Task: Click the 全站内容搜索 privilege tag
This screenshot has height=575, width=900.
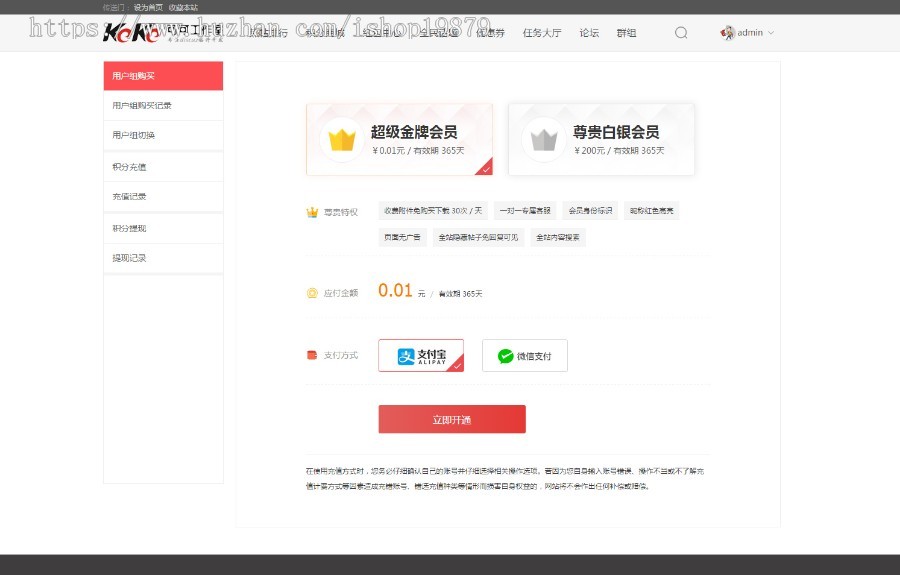Action: [558, 237]
